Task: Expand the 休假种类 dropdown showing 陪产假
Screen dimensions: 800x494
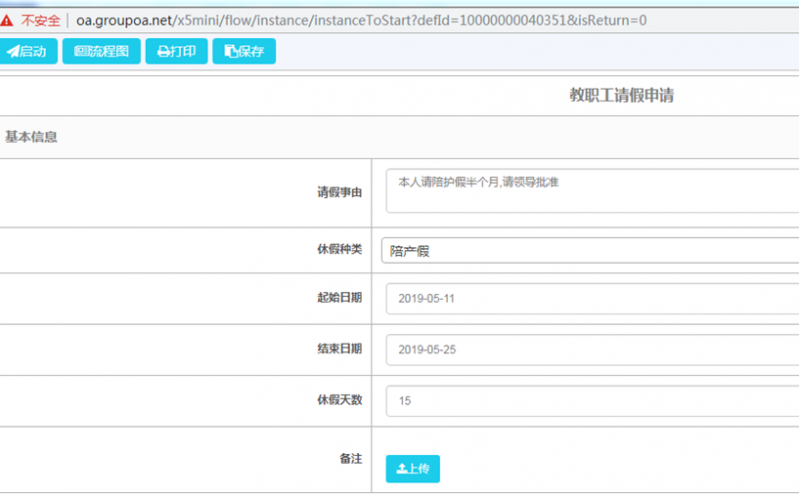Action: 590,251
